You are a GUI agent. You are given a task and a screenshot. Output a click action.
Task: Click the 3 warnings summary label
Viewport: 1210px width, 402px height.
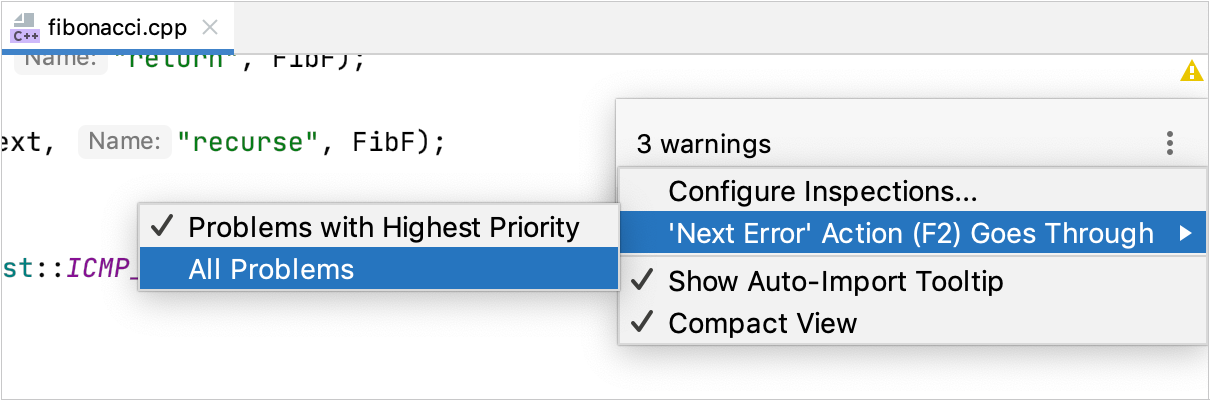coord(704,144)
